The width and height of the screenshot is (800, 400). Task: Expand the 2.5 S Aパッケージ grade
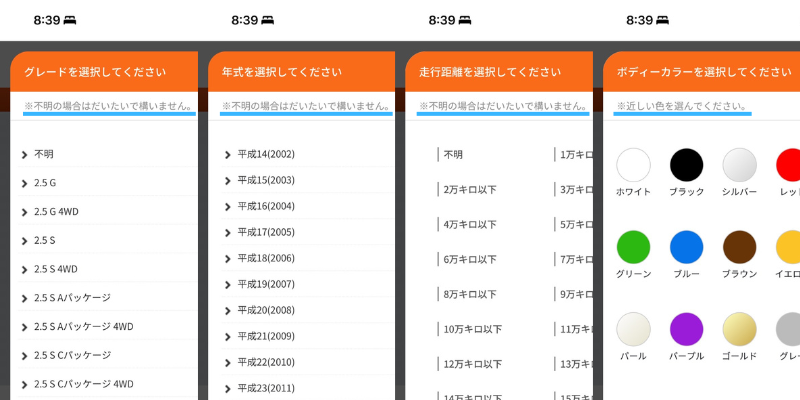click(x=72, y=298)
